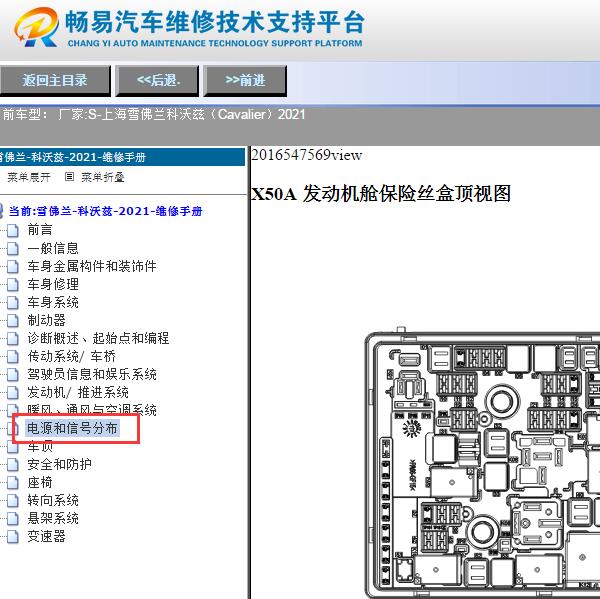Click the X50A 发动机舱保险丝盒顶视图 heading

tap(381, 194)
